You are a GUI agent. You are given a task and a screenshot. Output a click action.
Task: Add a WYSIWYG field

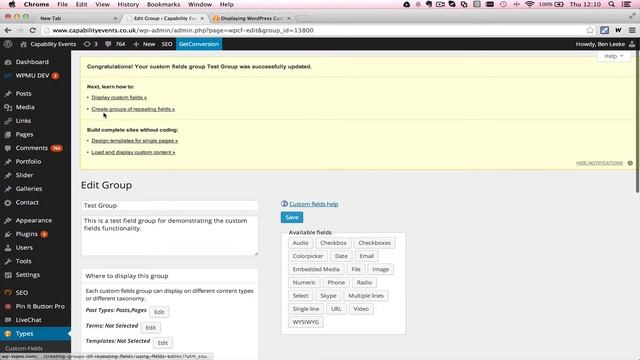[x=306, y=322]
